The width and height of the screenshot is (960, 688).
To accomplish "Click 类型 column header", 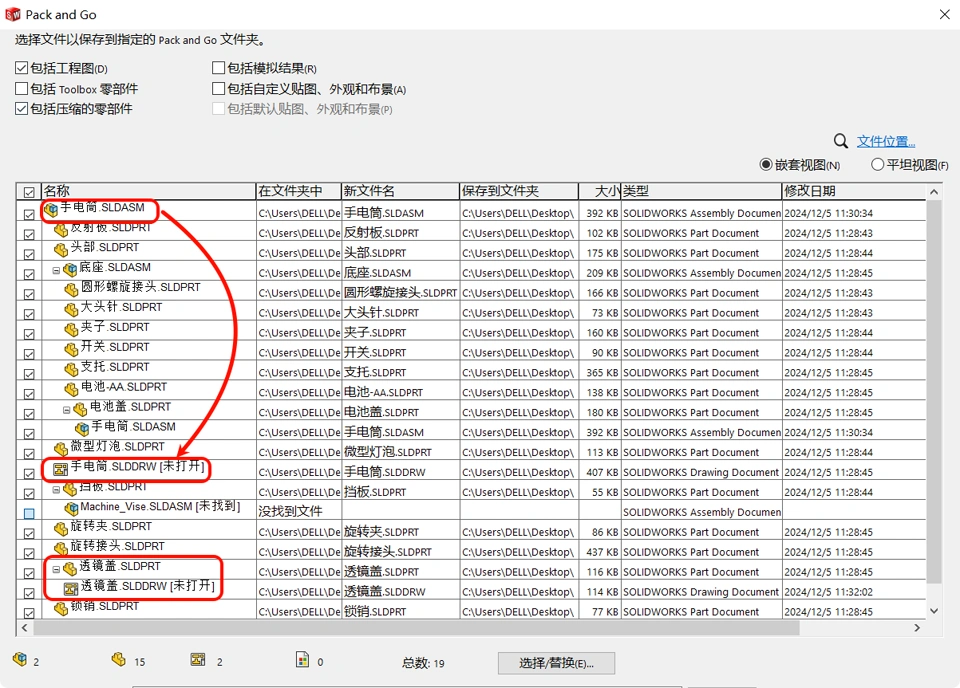I will point(702,191).
